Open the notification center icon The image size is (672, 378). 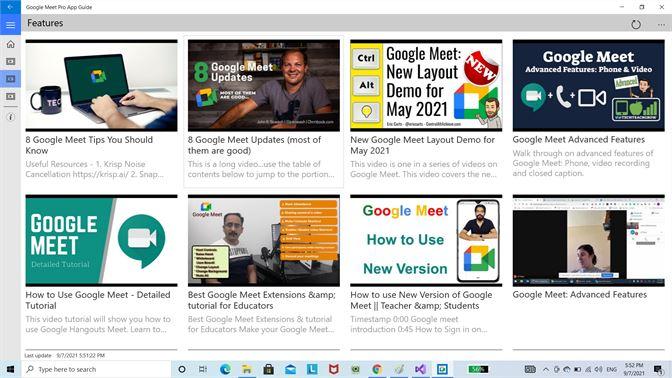[x=659, y=369]
